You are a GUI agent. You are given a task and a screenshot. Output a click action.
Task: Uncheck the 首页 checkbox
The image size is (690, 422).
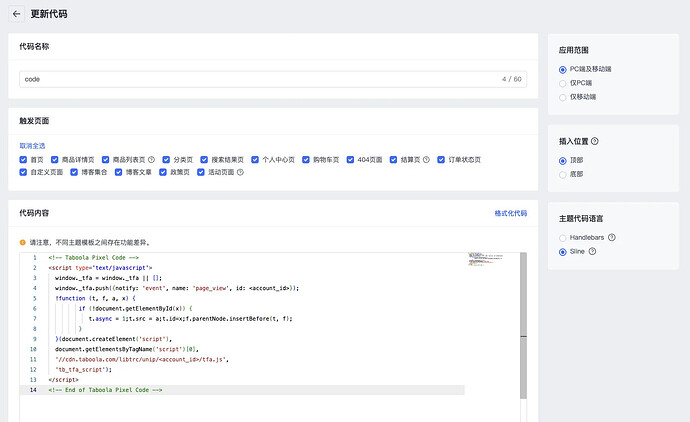[x=23, y=159]
